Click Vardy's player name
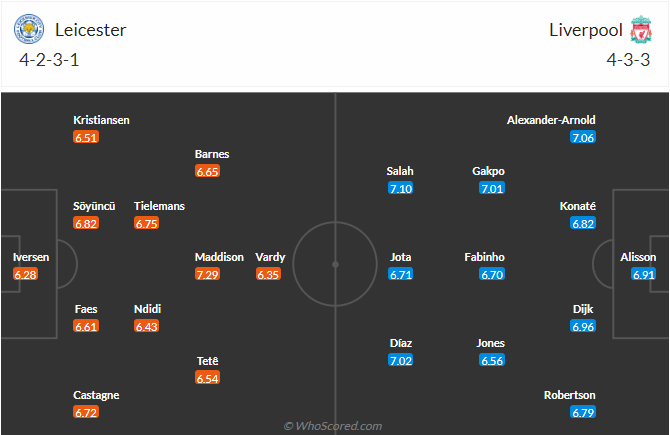Screen dimensions: 670x435 pyautogui.click(x=270, y=257)
